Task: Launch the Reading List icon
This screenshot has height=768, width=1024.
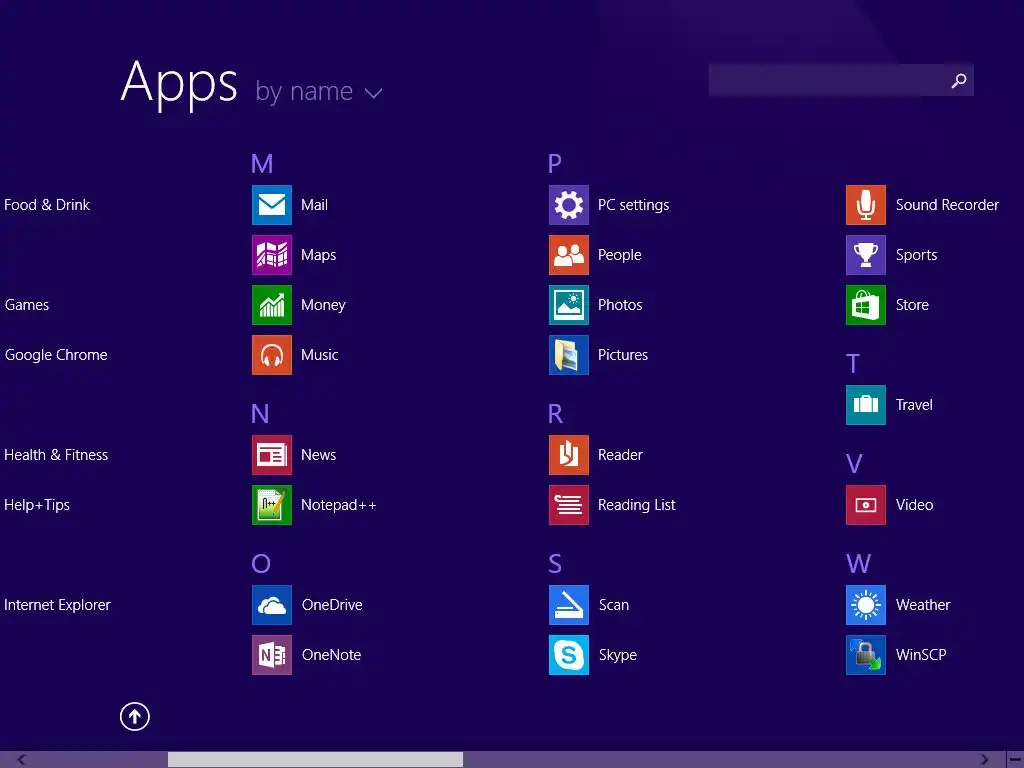Action: point(569,505)
